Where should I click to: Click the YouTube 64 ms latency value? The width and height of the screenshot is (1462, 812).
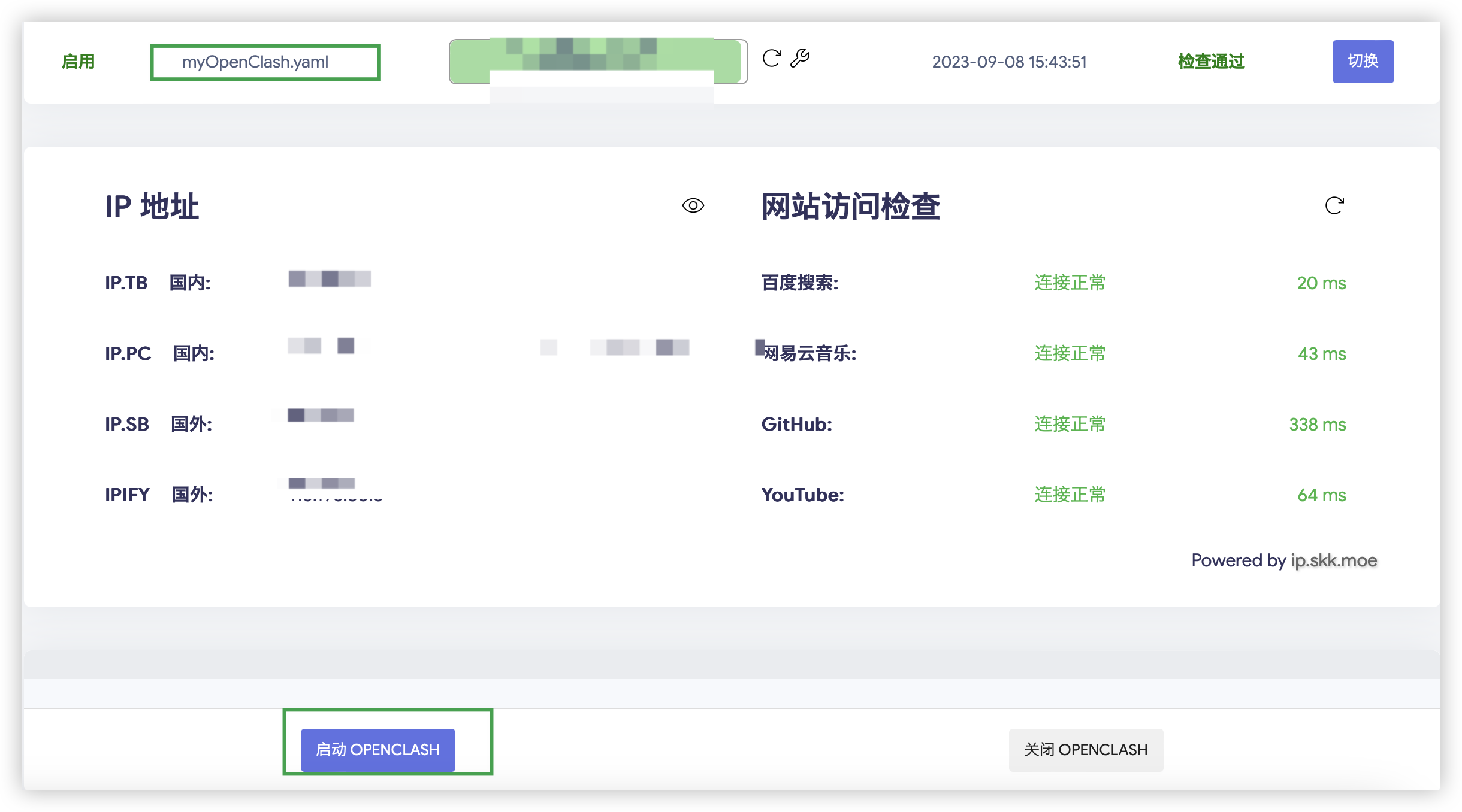point(1321,495)
